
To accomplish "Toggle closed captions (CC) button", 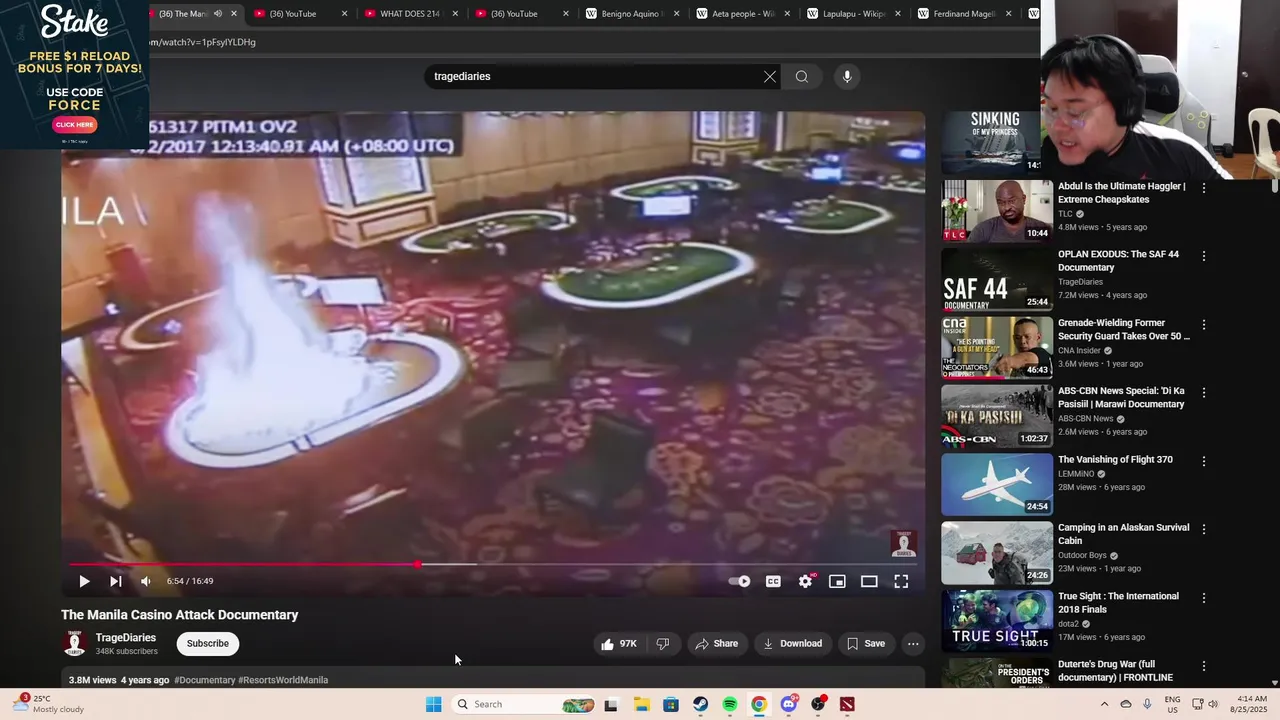I will pos(773,581).
